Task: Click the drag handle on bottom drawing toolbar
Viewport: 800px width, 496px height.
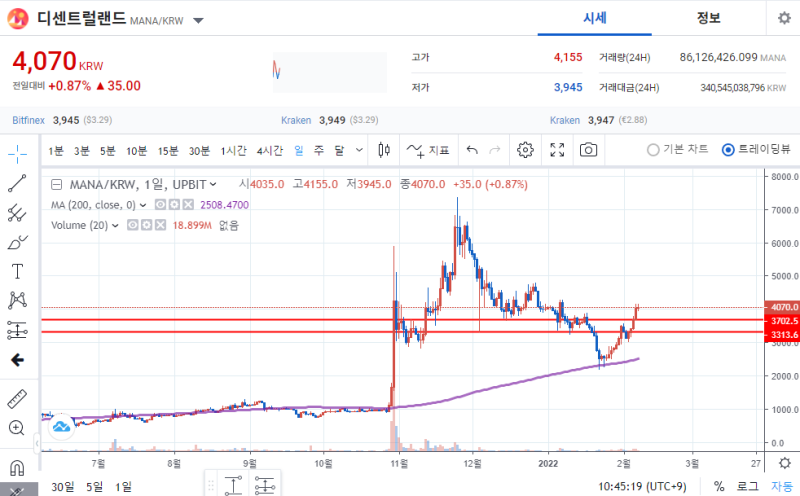Action: (x=210, y=486)
